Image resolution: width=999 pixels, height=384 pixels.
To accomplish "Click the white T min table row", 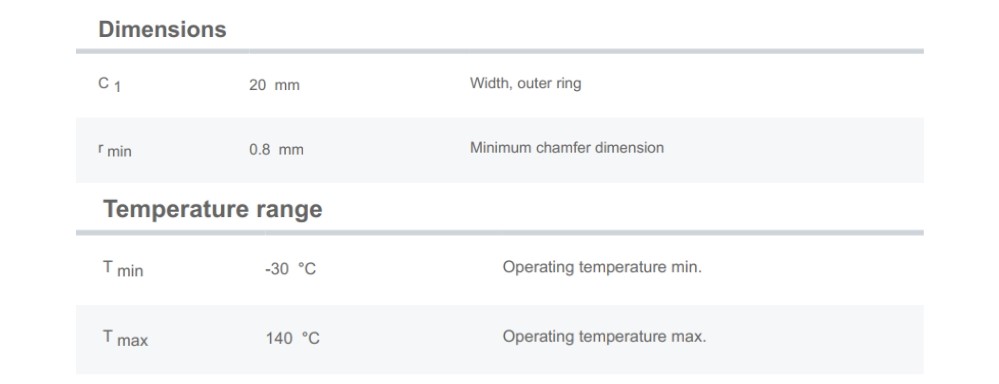I will pos(500,271).
